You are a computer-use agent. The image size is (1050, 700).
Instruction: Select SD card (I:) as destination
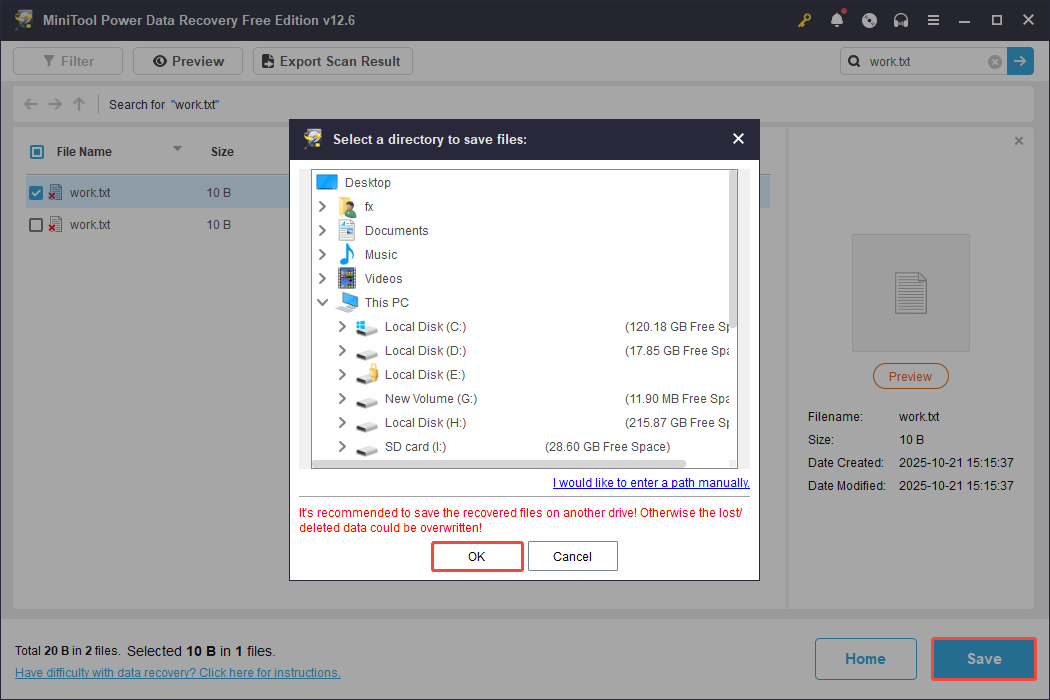(x=415, y=447)
